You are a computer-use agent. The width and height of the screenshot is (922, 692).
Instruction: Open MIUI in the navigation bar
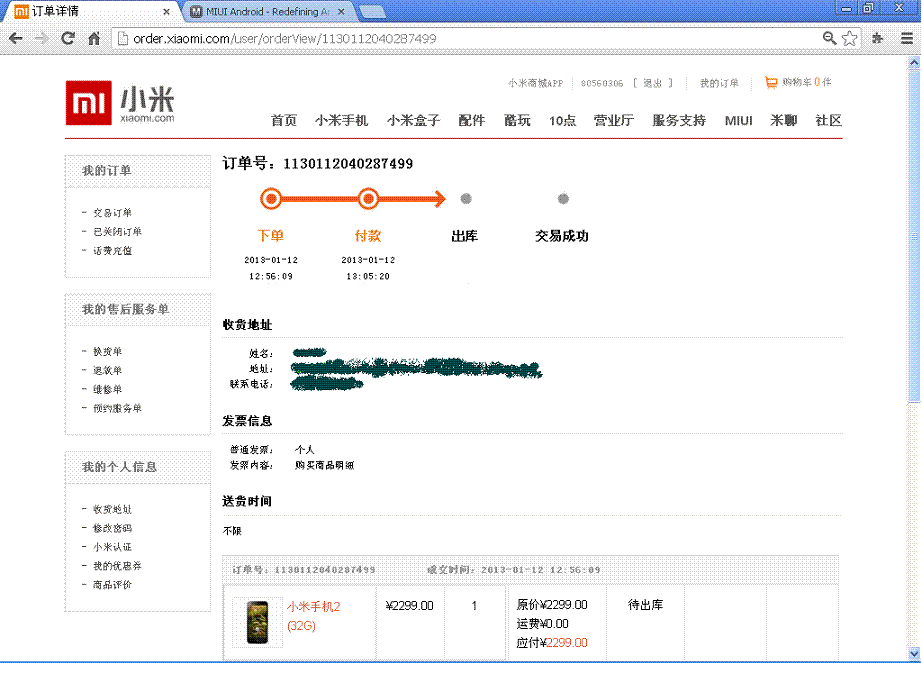click(739, 121)
